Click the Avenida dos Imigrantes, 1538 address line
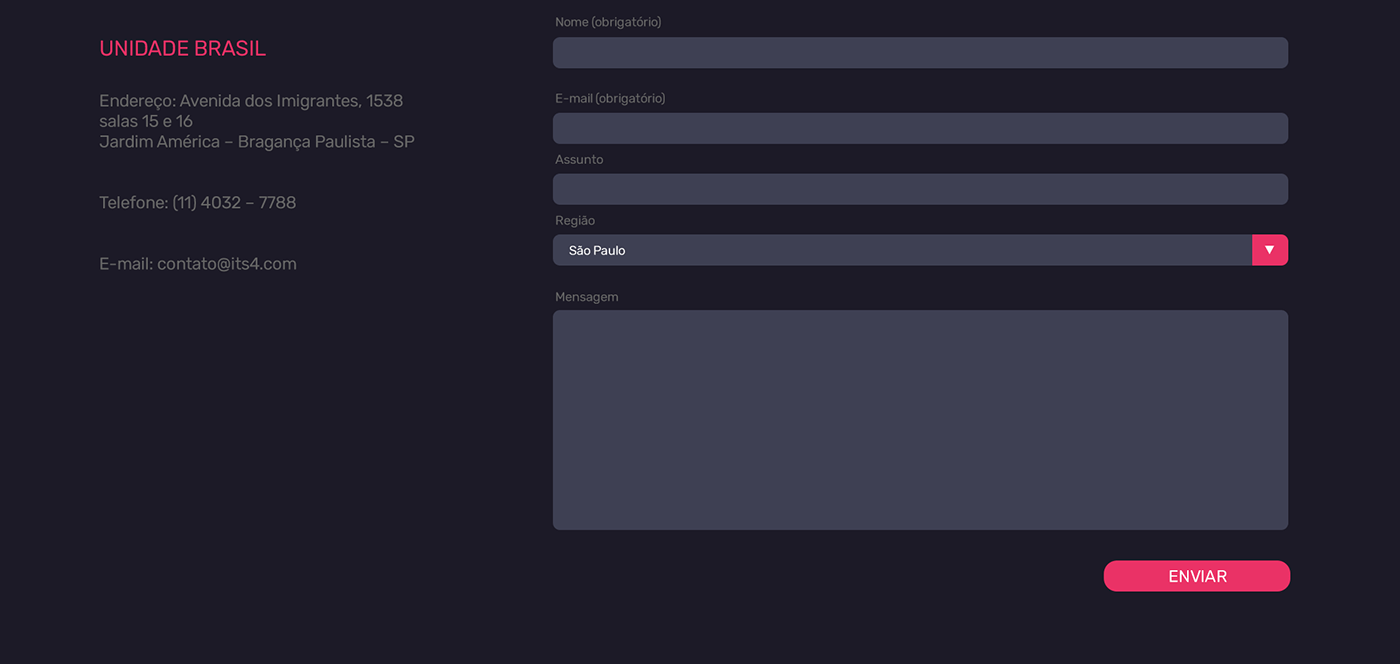Screen dimensions: 1400x664 click(x=291, y=101)
